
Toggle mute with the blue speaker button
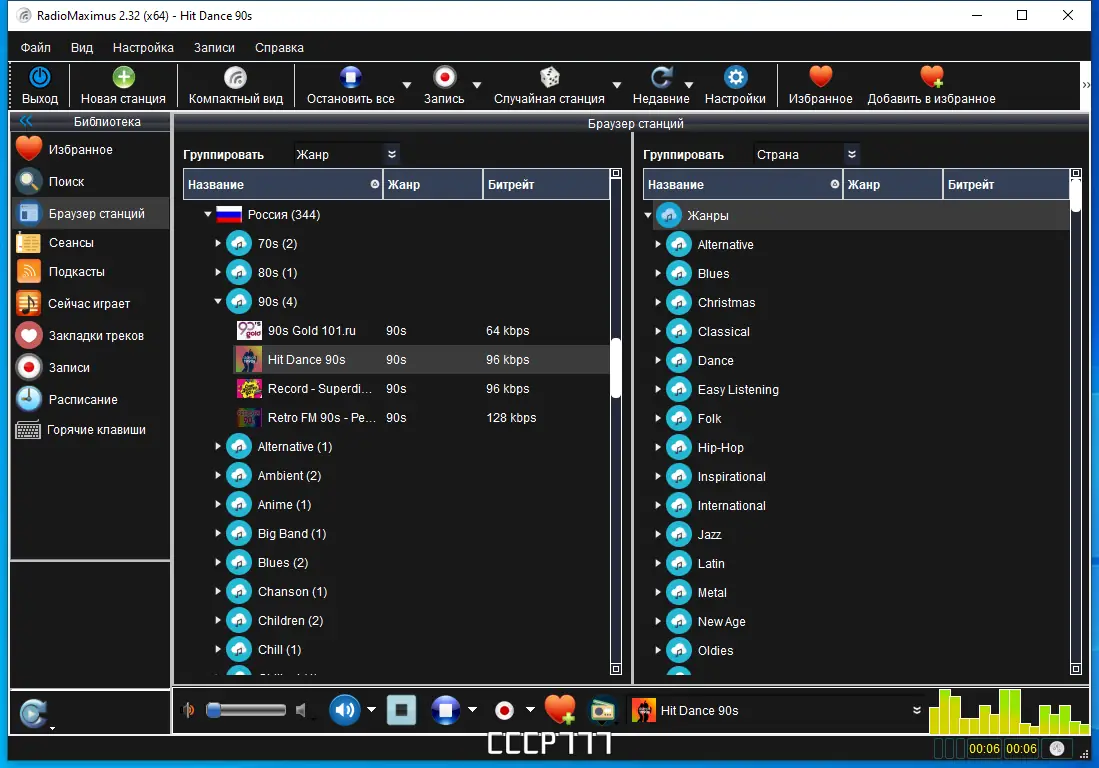(344, 710)
